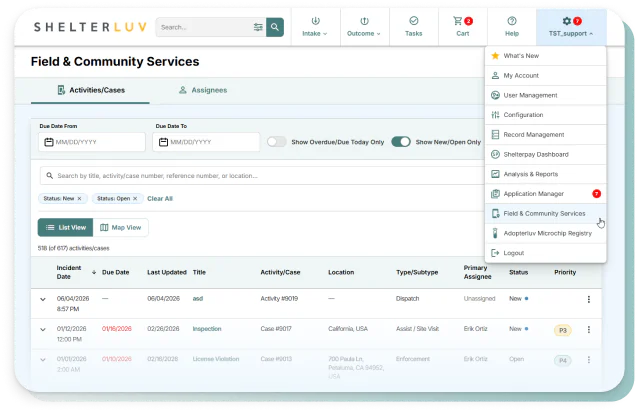
Task: Click the Due Date column header
Action: tap(116, 272)
